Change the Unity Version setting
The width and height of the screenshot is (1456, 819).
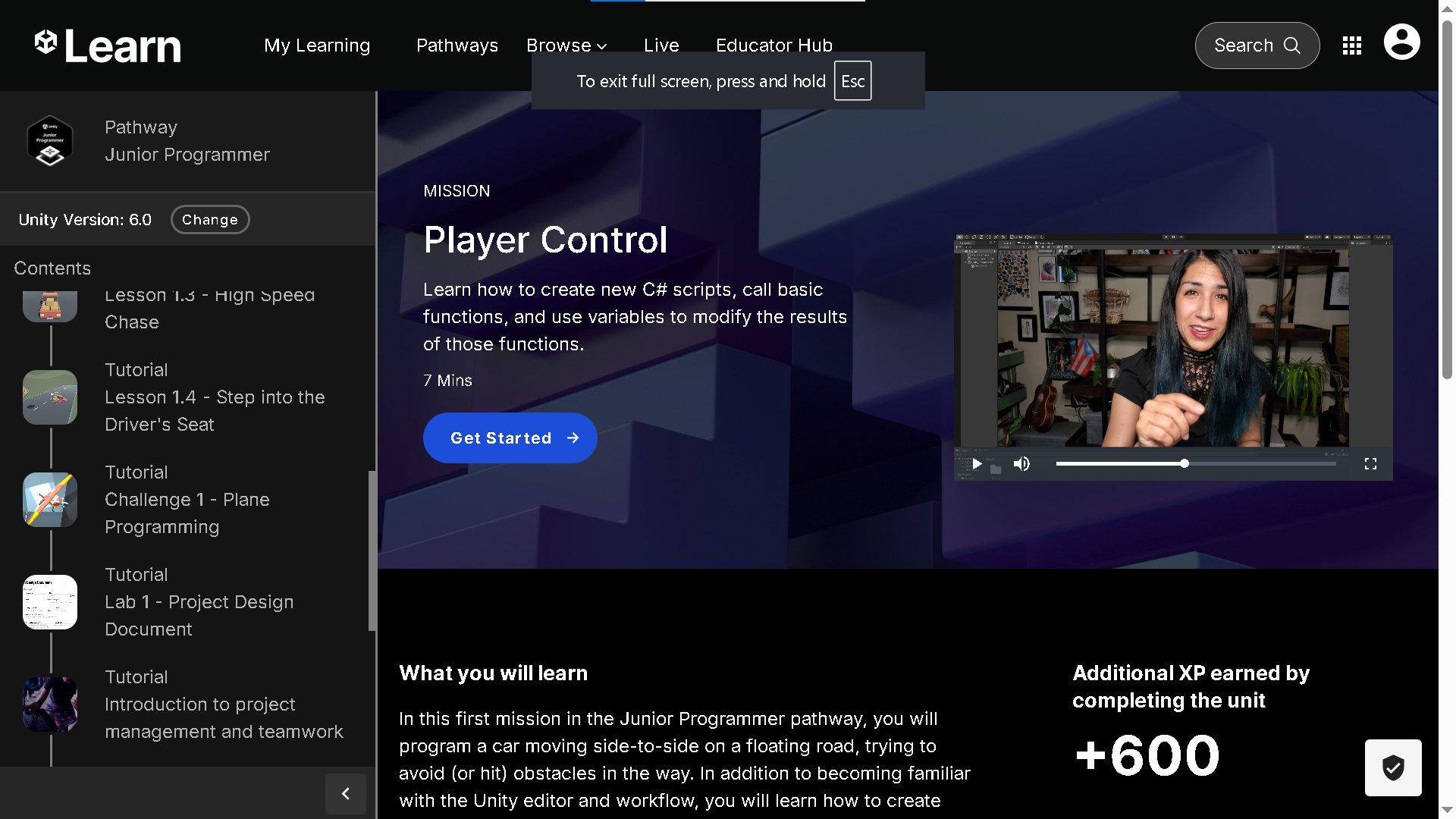[x=210, y=220]
